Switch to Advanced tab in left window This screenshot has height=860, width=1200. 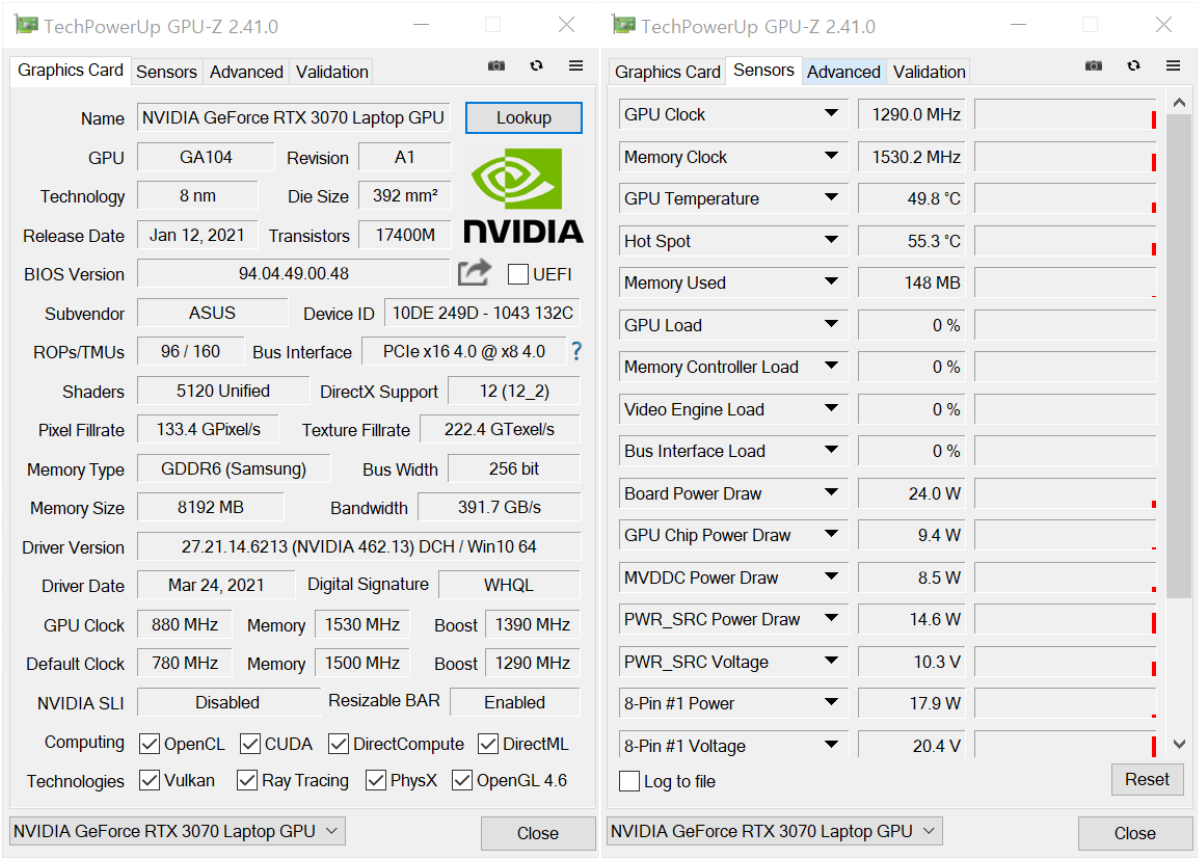coord(246,72)
